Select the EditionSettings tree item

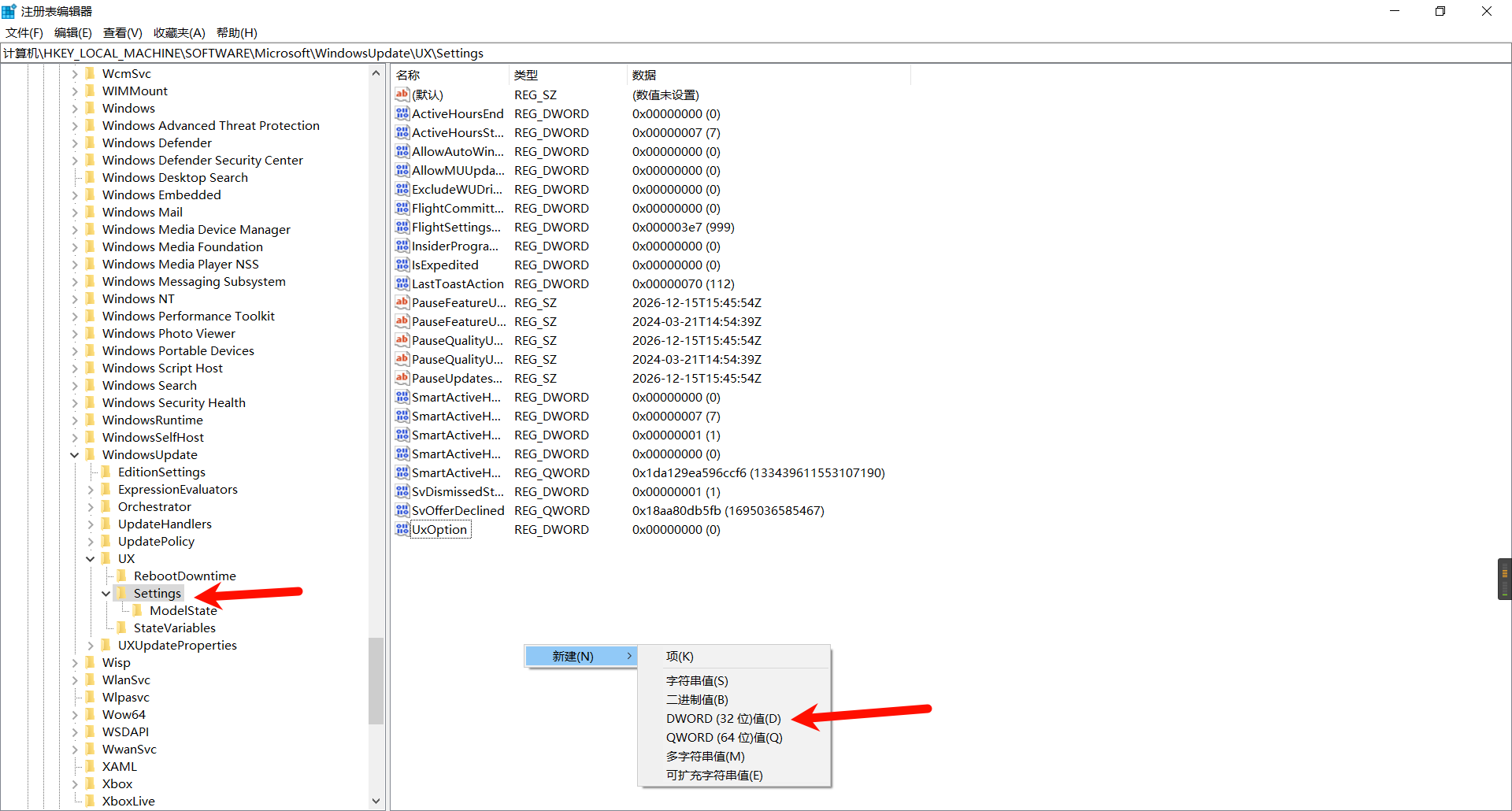point(161,472)
